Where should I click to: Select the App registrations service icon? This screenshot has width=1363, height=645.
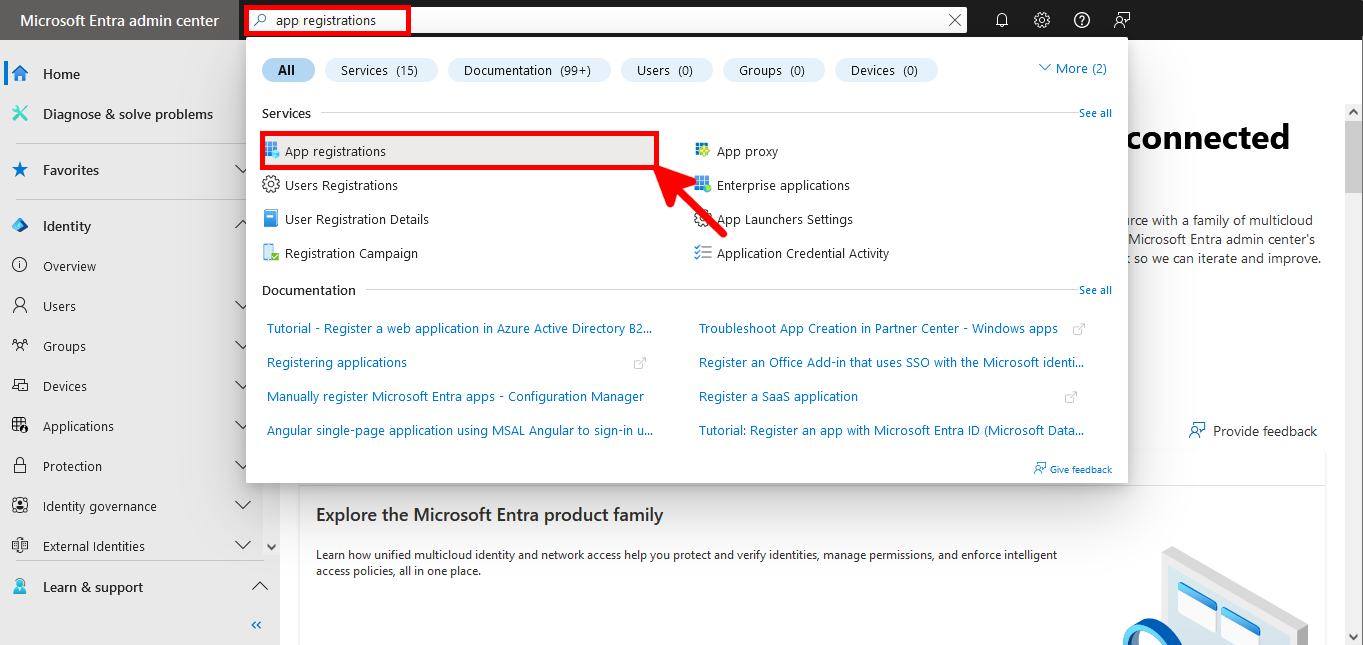271,150
